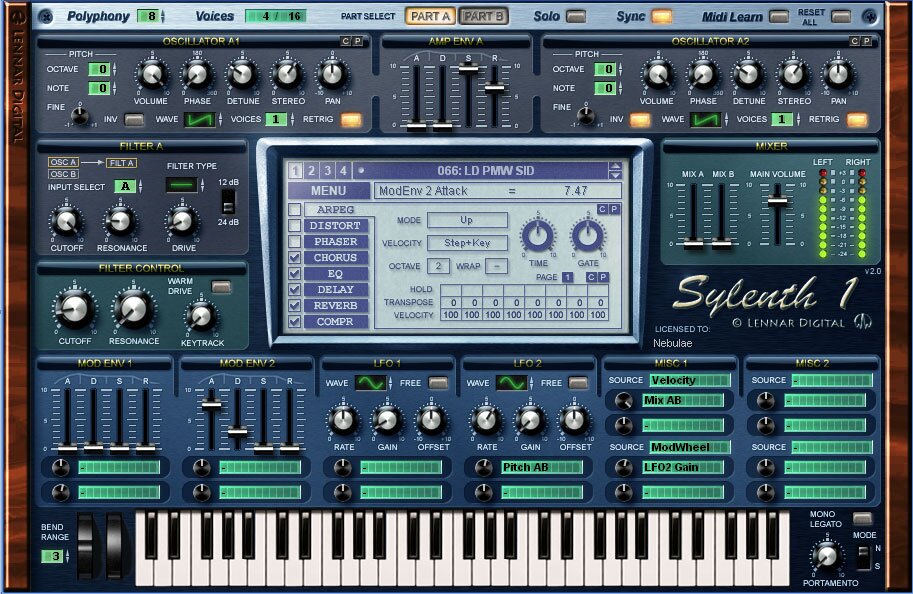Open Oscillator A2 Wave selector

coord(706,120)
